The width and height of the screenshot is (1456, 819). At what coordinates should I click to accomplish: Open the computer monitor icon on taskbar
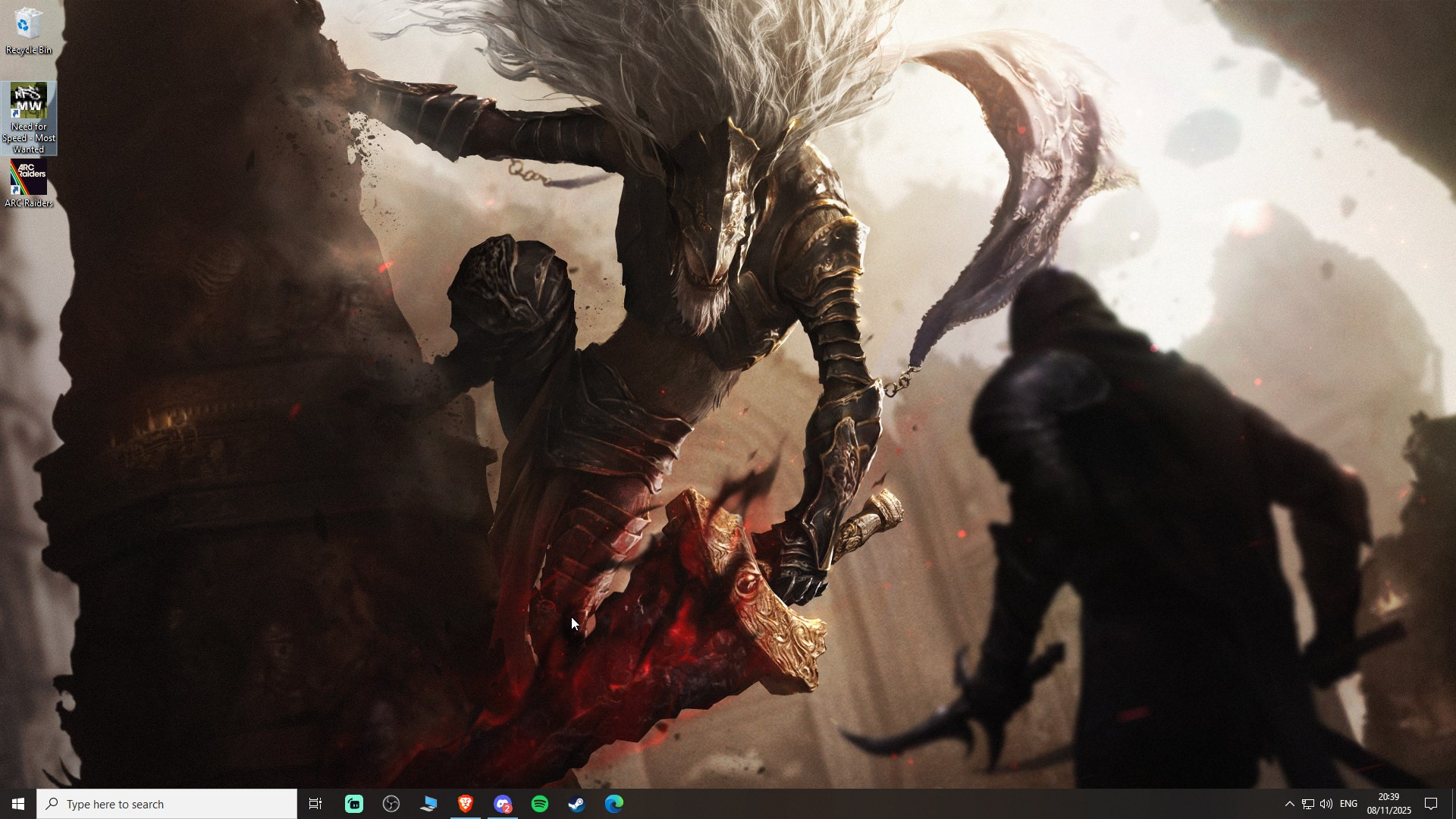(x=428, y=804)
